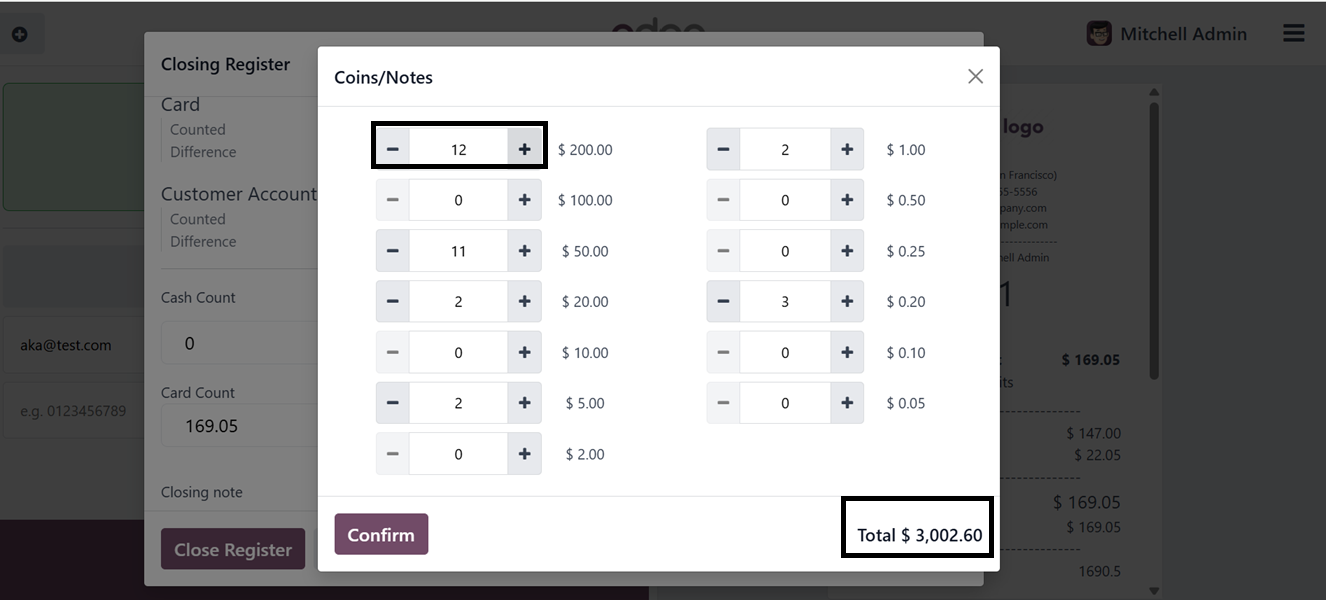Increment the $0.05 coin count
Image resolution: width=1326 pixels, height=600 pixels.
tap(847, 403)
